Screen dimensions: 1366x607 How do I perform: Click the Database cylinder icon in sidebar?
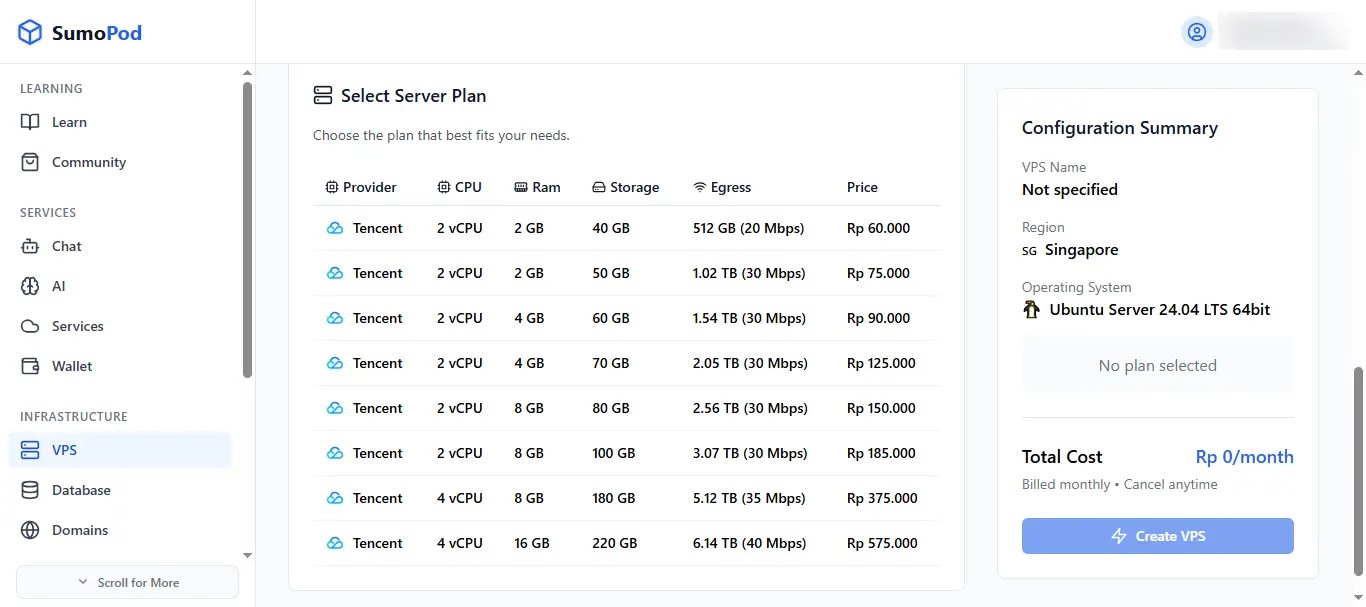31,490
